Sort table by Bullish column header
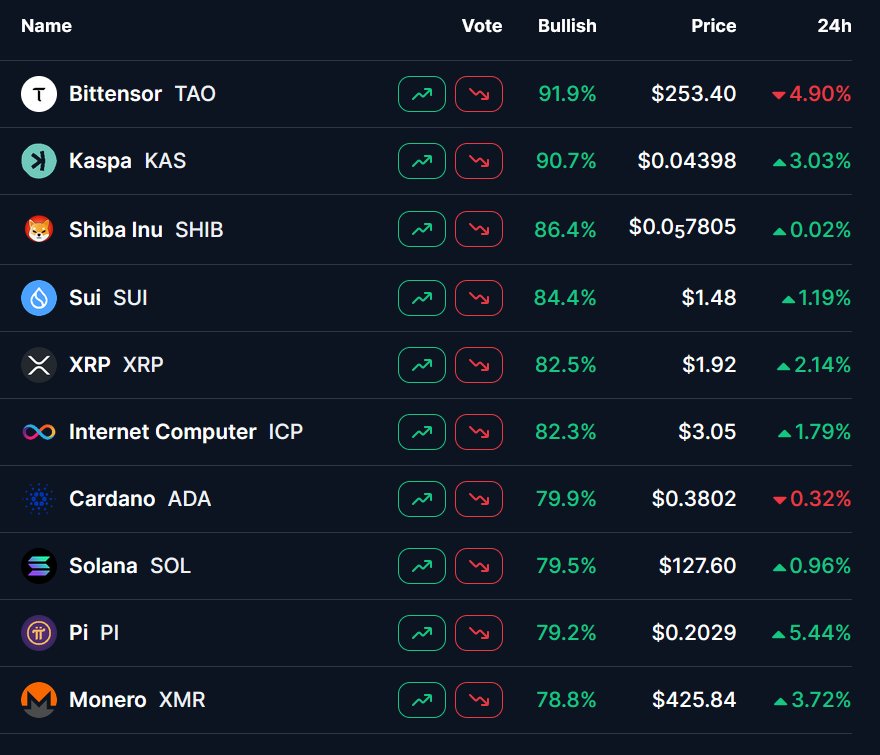The height and width of the screenshot is (755, 880). [567, 26]
